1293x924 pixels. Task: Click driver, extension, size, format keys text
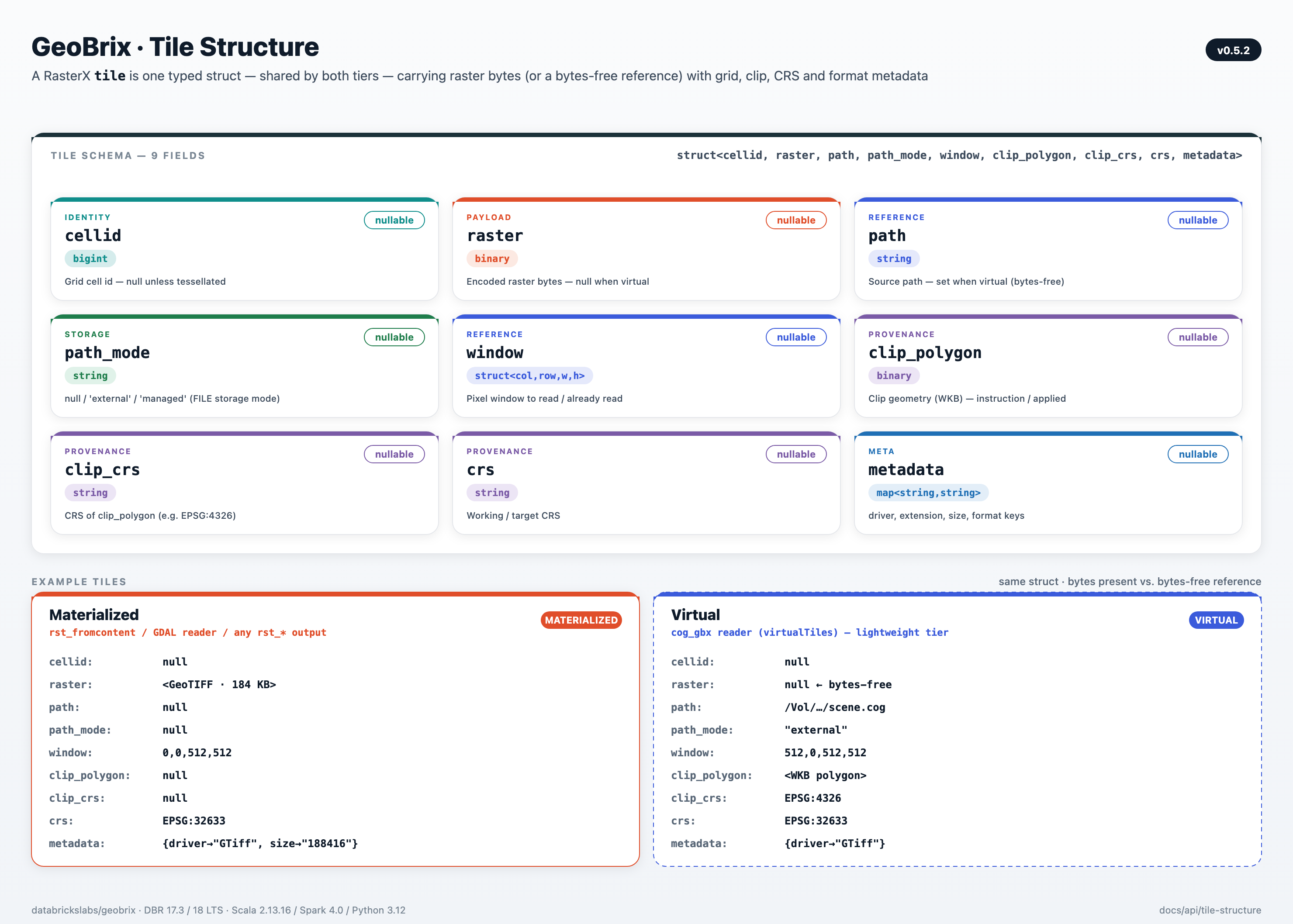tap(947, 515)
